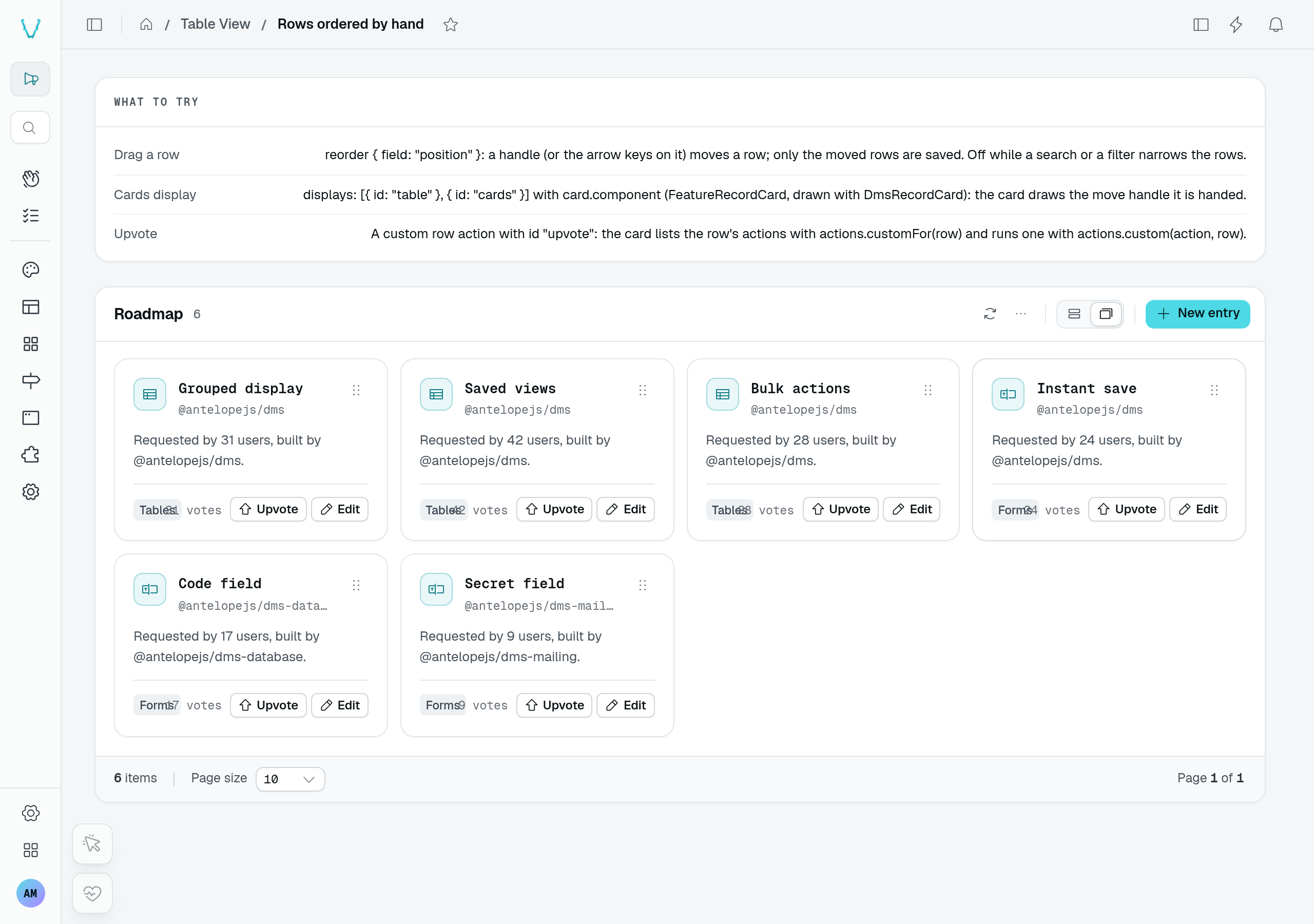
Task: Grab the Secret field drag handle
Action: tap(642, 585)
